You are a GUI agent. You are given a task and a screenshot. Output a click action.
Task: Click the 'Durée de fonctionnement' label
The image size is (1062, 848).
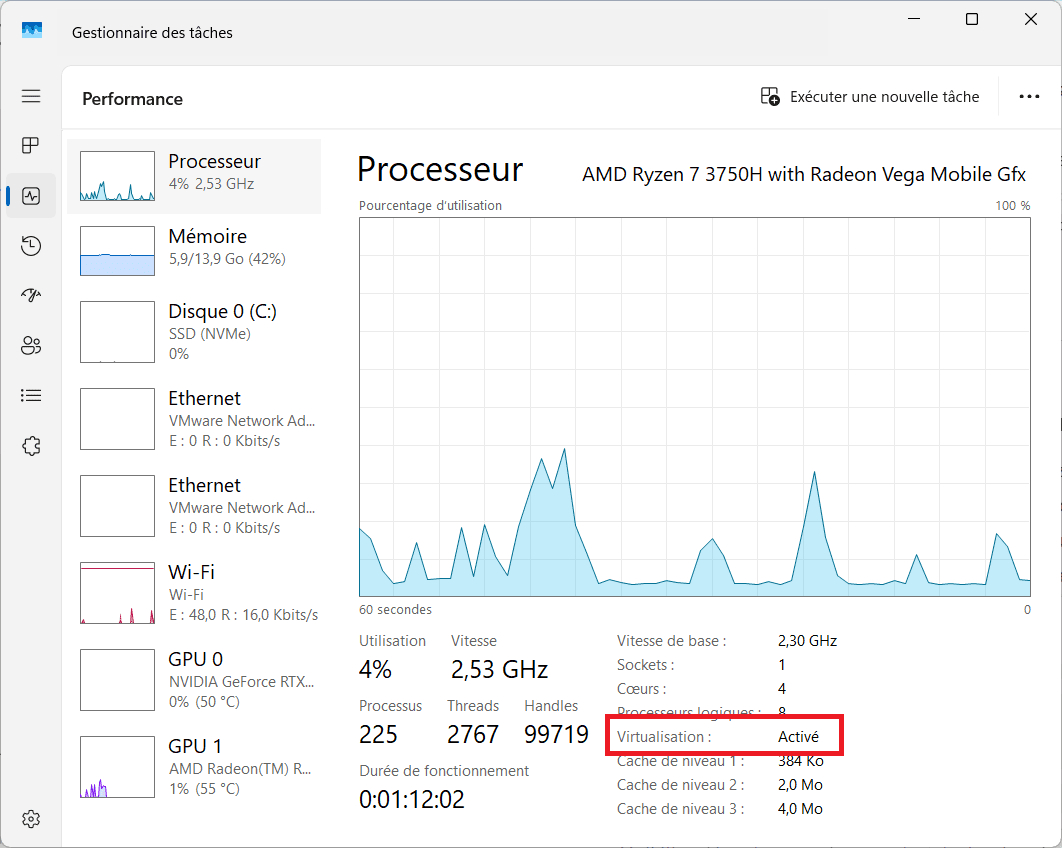tap(444, 771)
